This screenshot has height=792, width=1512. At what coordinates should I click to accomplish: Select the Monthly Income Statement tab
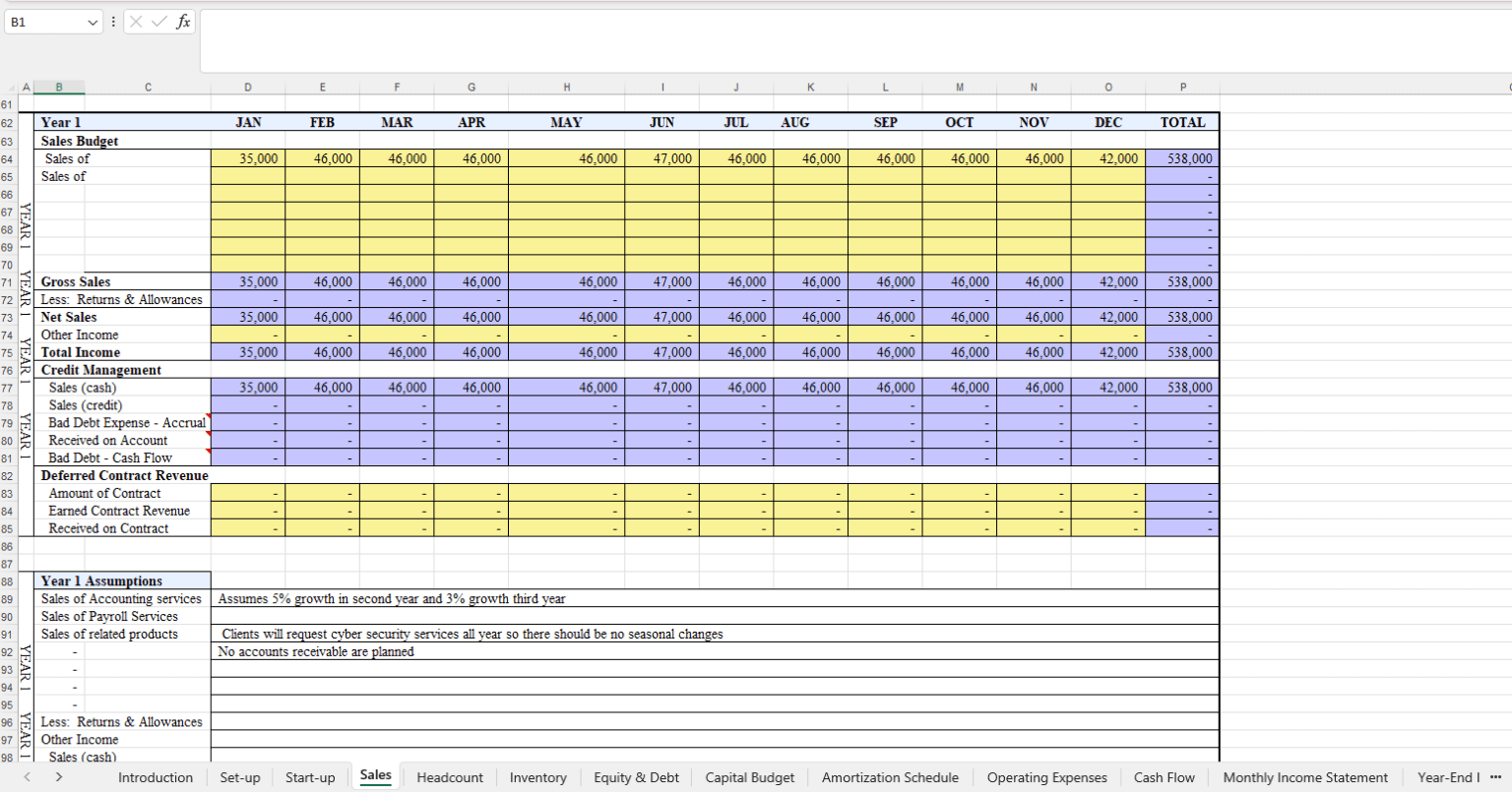[x=1305, y=777]
